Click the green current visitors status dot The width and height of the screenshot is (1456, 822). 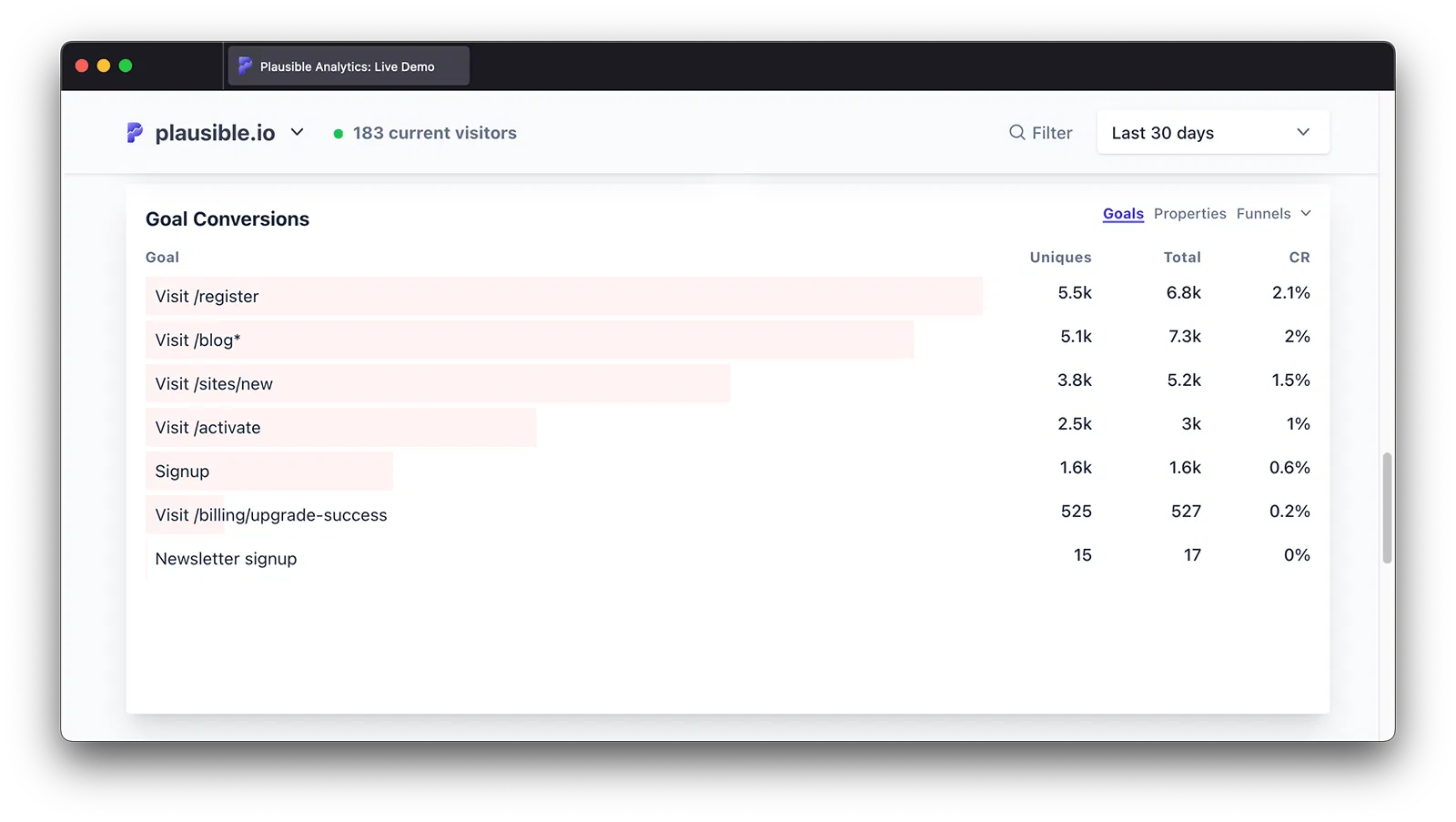pyautogui.click(x=339, y=134)
